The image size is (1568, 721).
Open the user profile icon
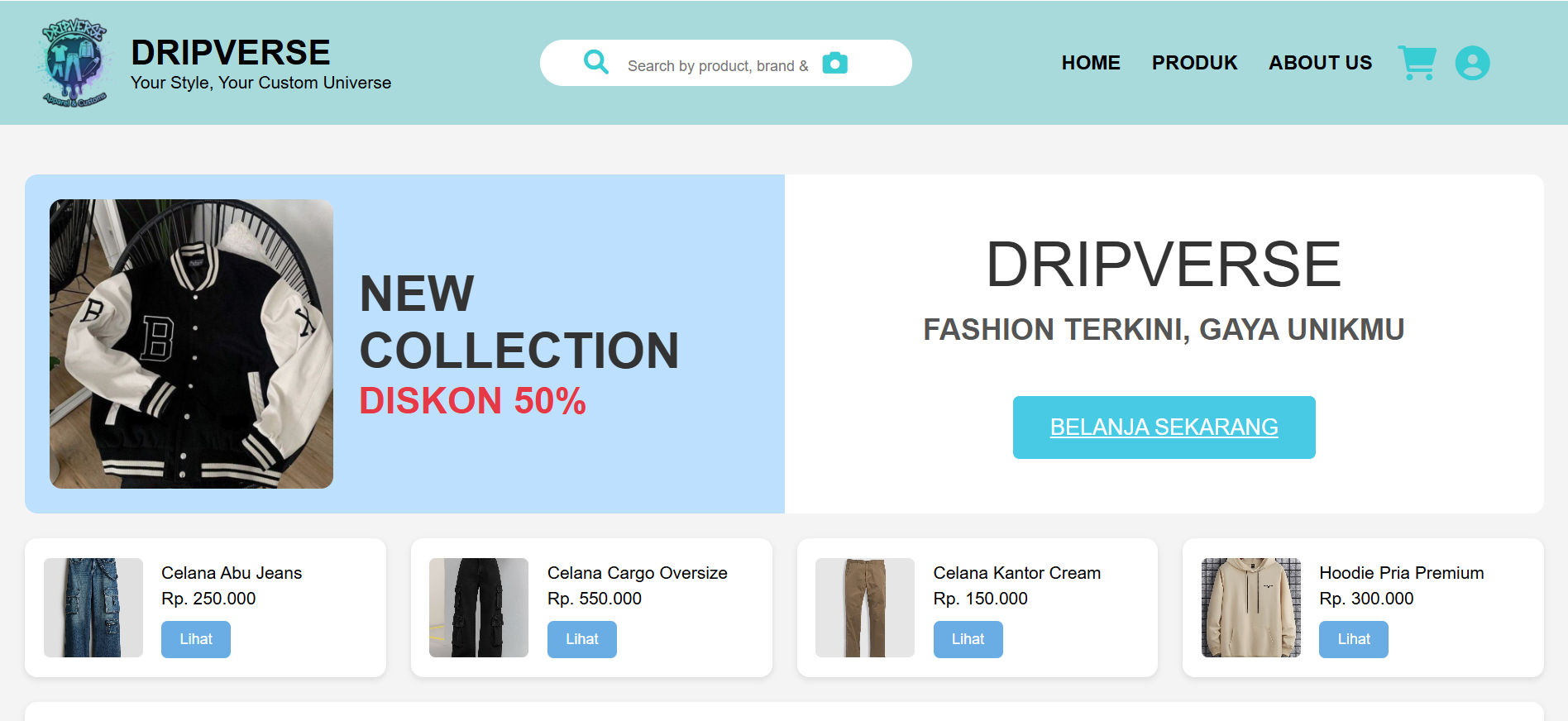(x=1473, y=63)
